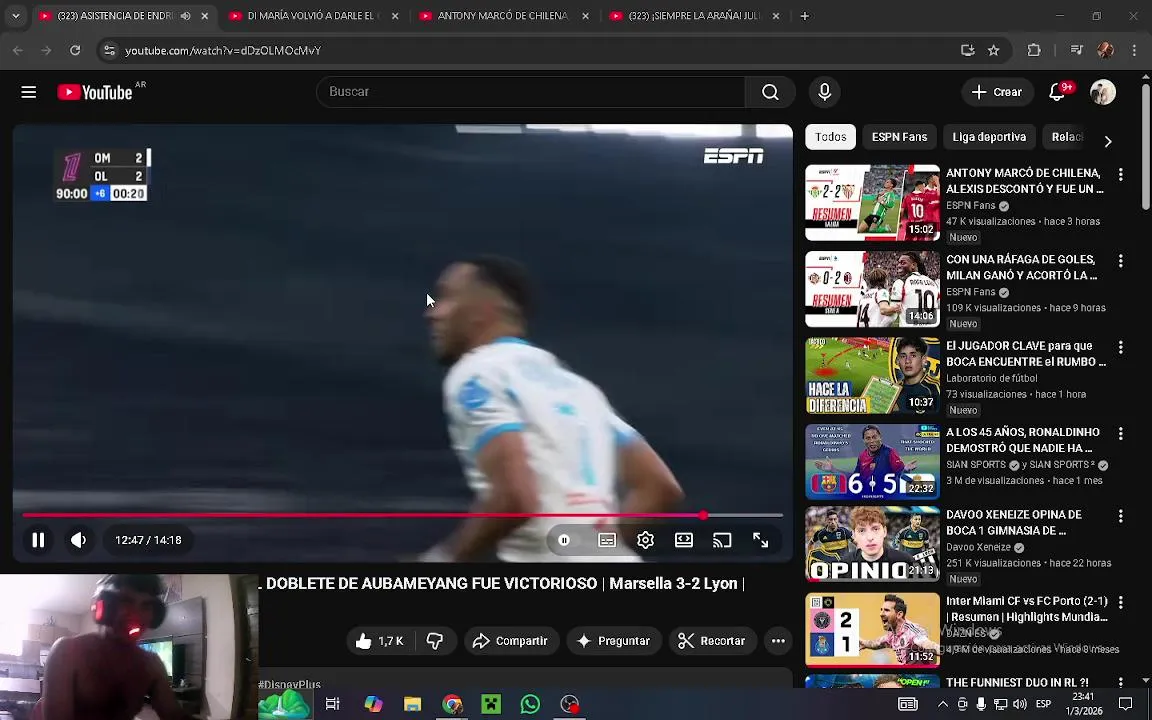Open Chrome media control icon
1152x720 pixels.
click(x=1076, y=50)
